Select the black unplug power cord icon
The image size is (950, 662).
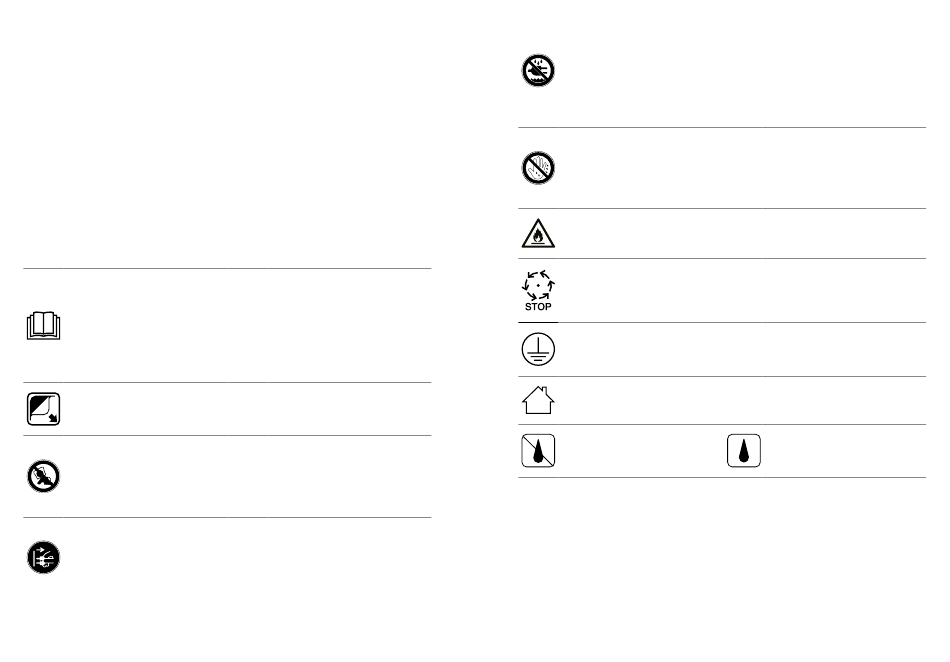(44, 557)
